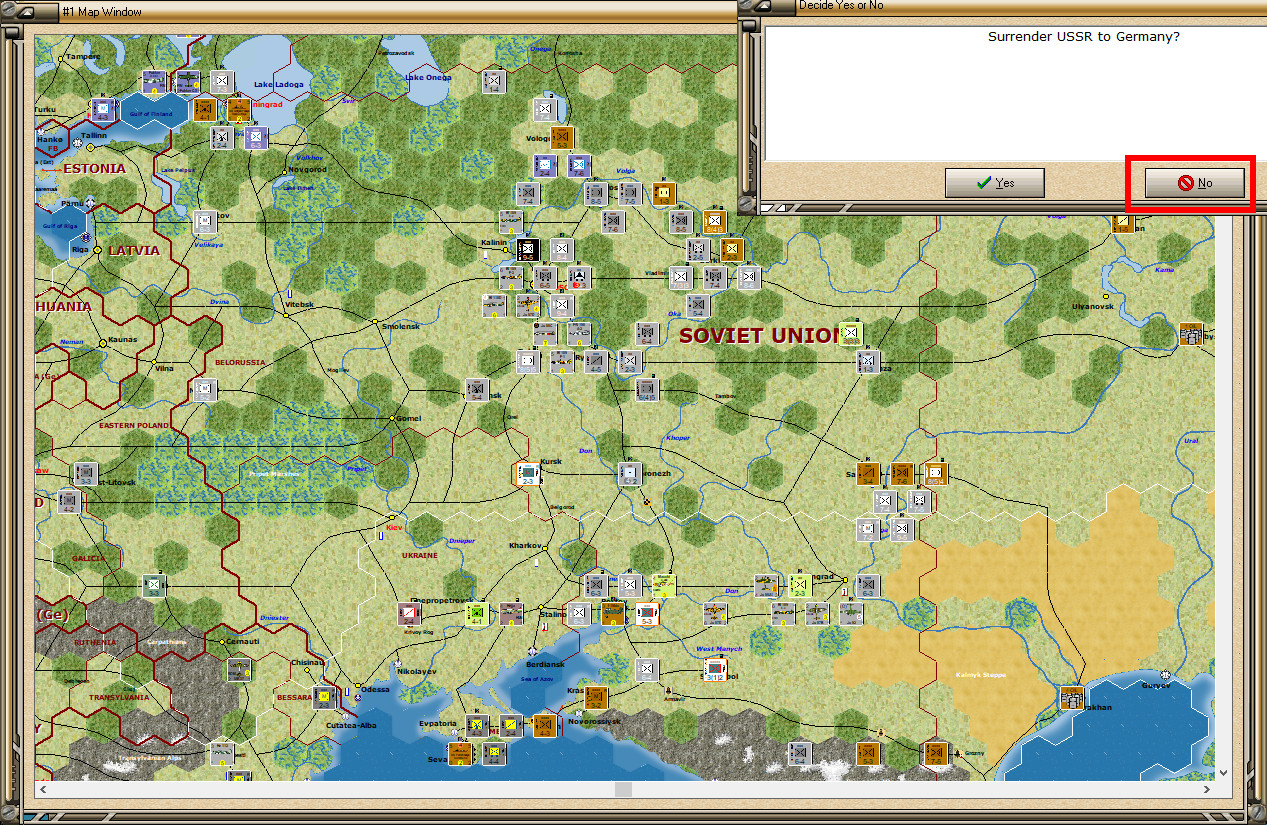Select the 5-2 unit near Eastern Poland
This screenshot has height=825, width=1267.
(204, 389)
